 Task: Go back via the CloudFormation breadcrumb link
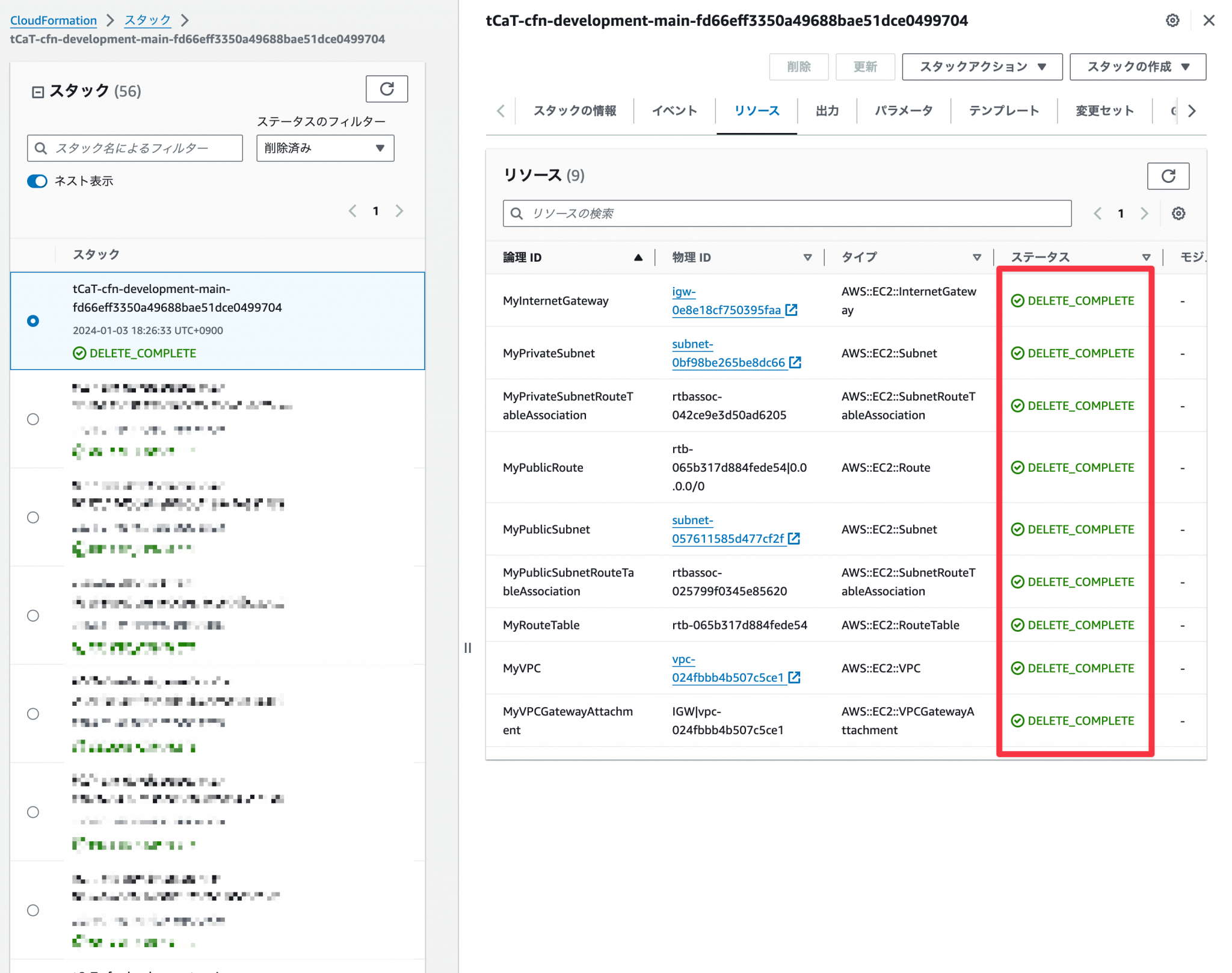[x=54, y=20]
